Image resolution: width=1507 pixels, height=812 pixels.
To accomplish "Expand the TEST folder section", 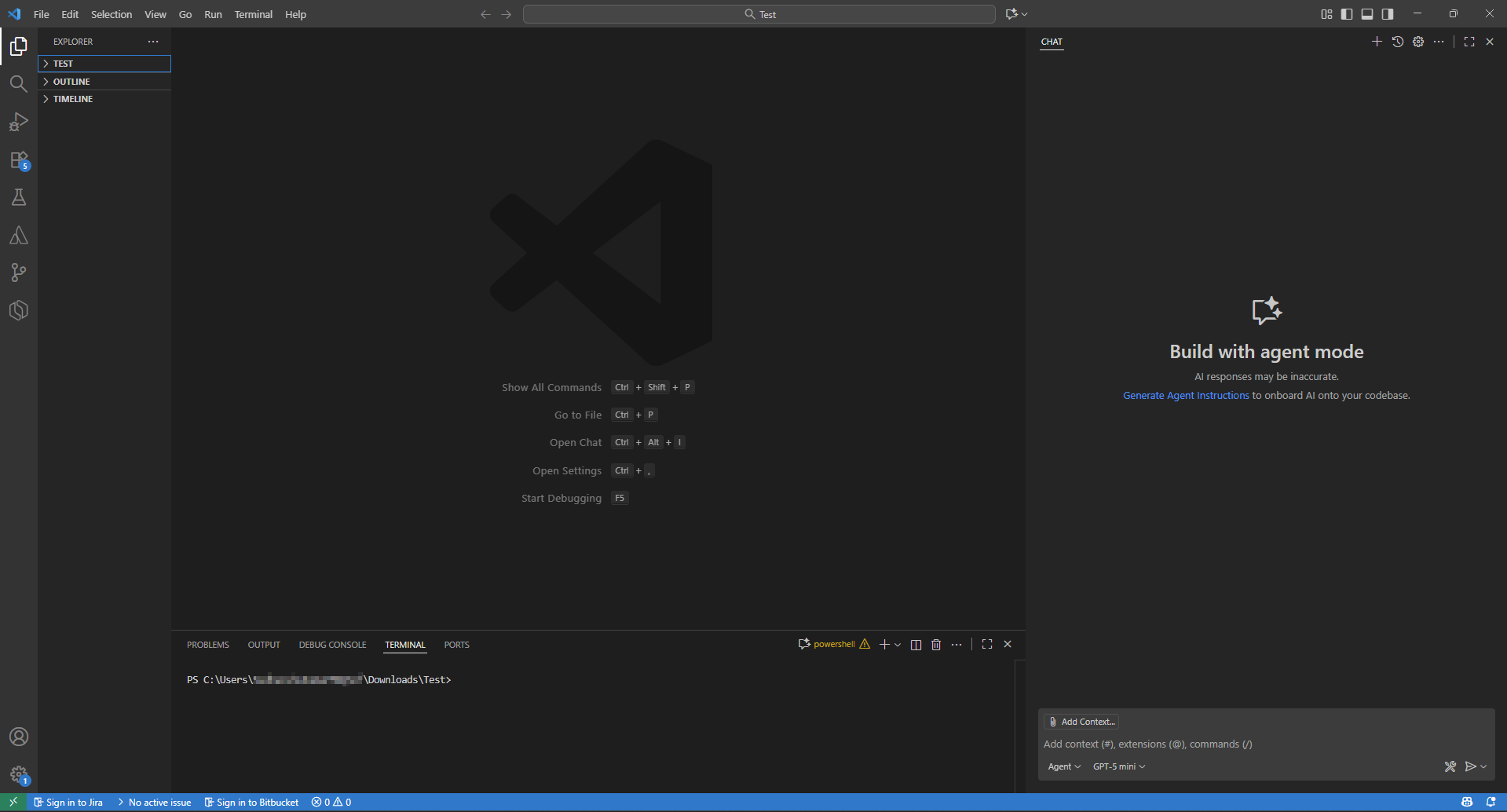I will (x=104, y=64).
